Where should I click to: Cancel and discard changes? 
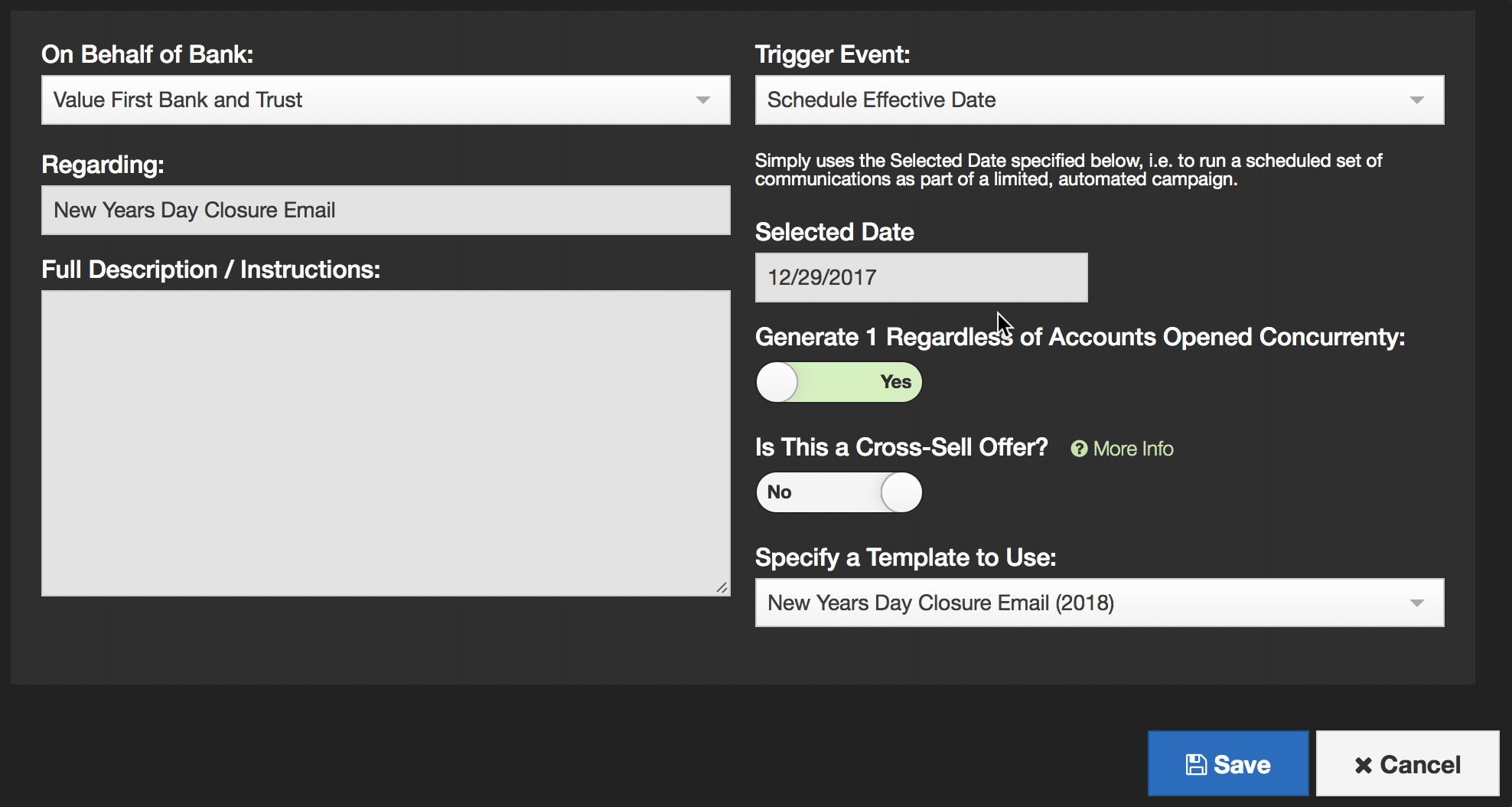click(1408, 763)
